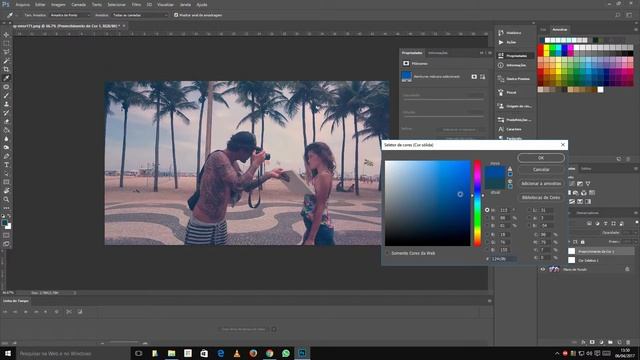640x360 pixels.
Task: Open the Arquivo menu
Action: click(x=22, y=4)
